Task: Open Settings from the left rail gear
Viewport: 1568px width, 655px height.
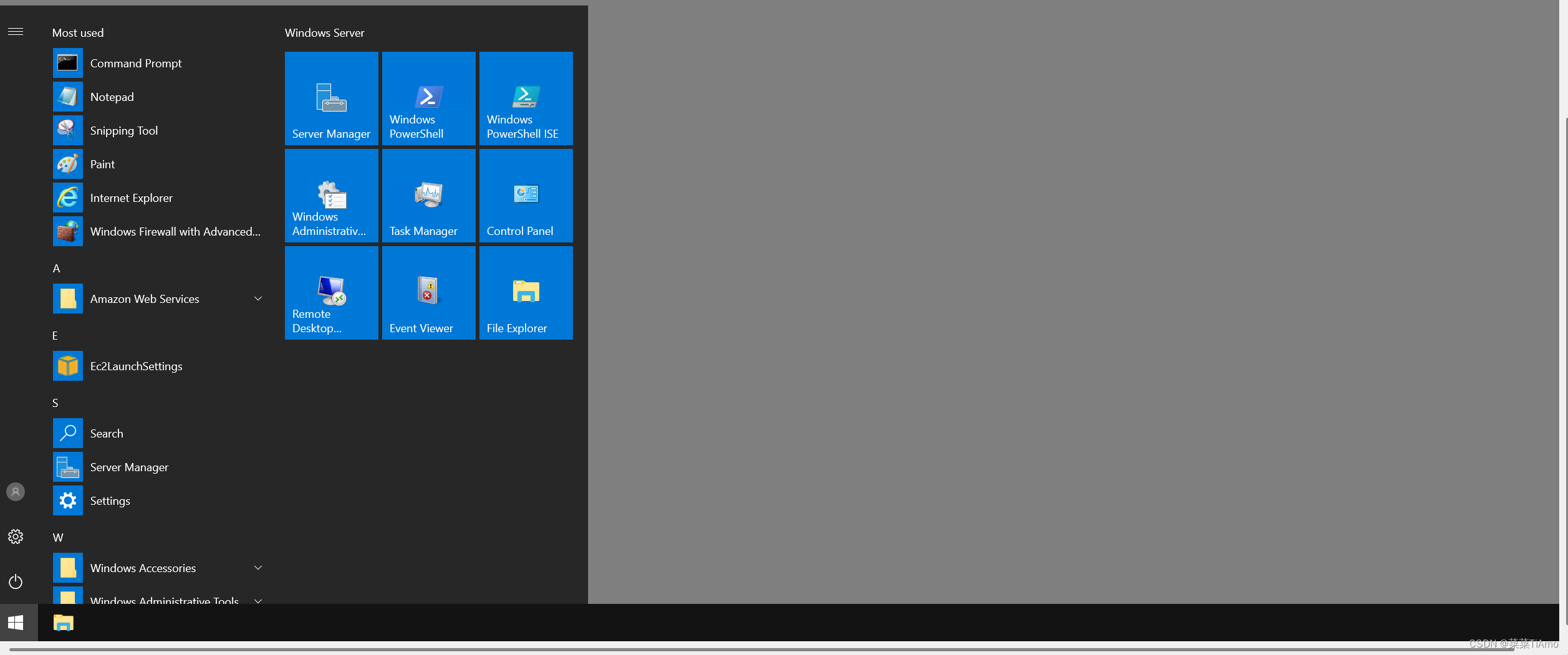Action: click(x=16, y=537)
